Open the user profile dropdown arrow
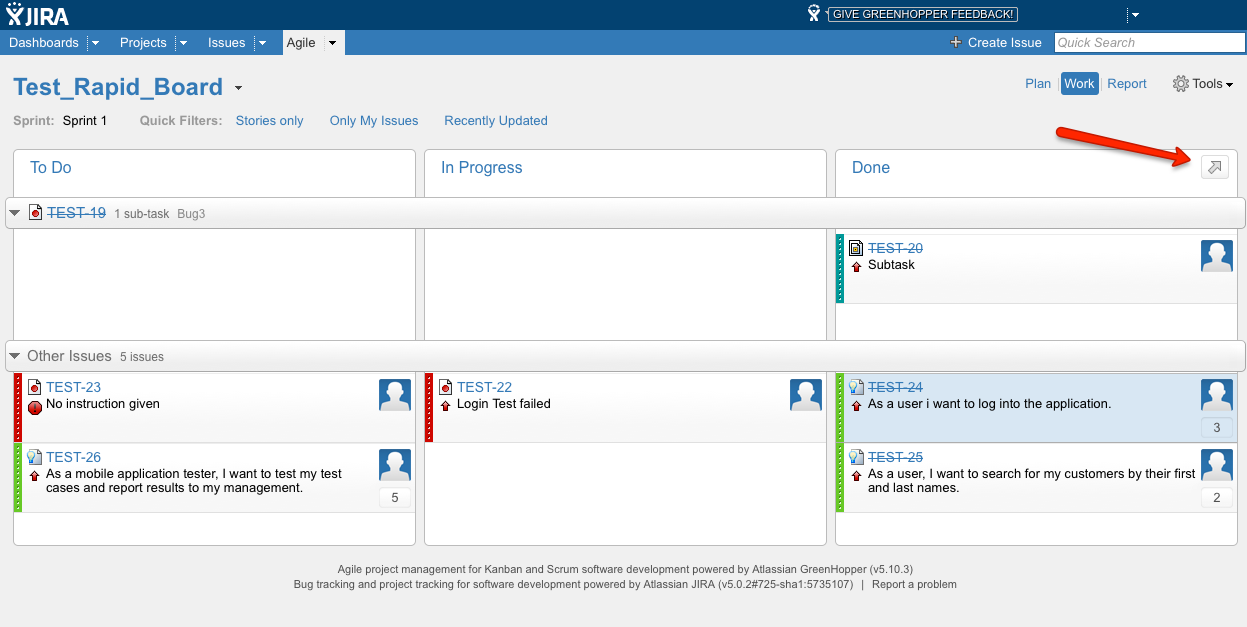 [1135, 15]
